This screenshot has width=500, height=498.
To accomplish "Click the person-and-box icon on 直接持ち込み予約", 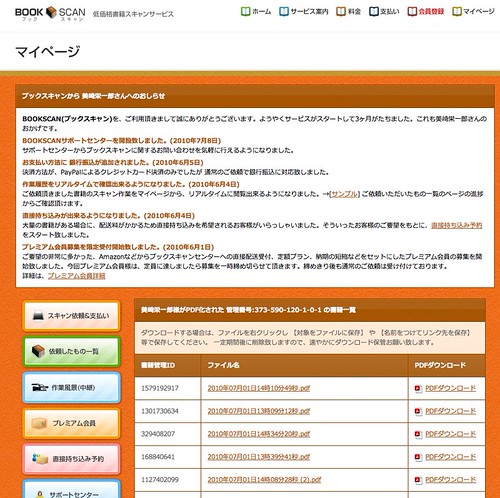I will [x=40, y=459].
